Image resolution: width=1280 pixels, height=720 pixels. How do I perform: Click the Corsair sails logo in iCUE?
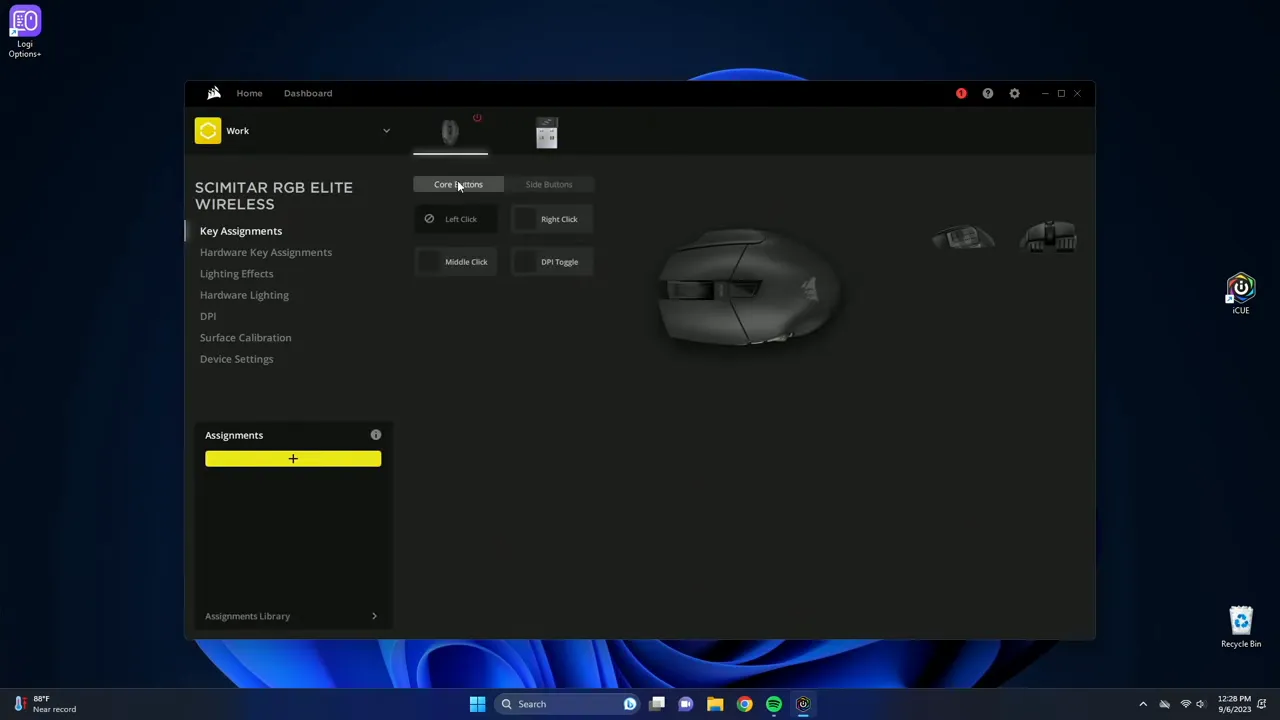tap(213, 93)
